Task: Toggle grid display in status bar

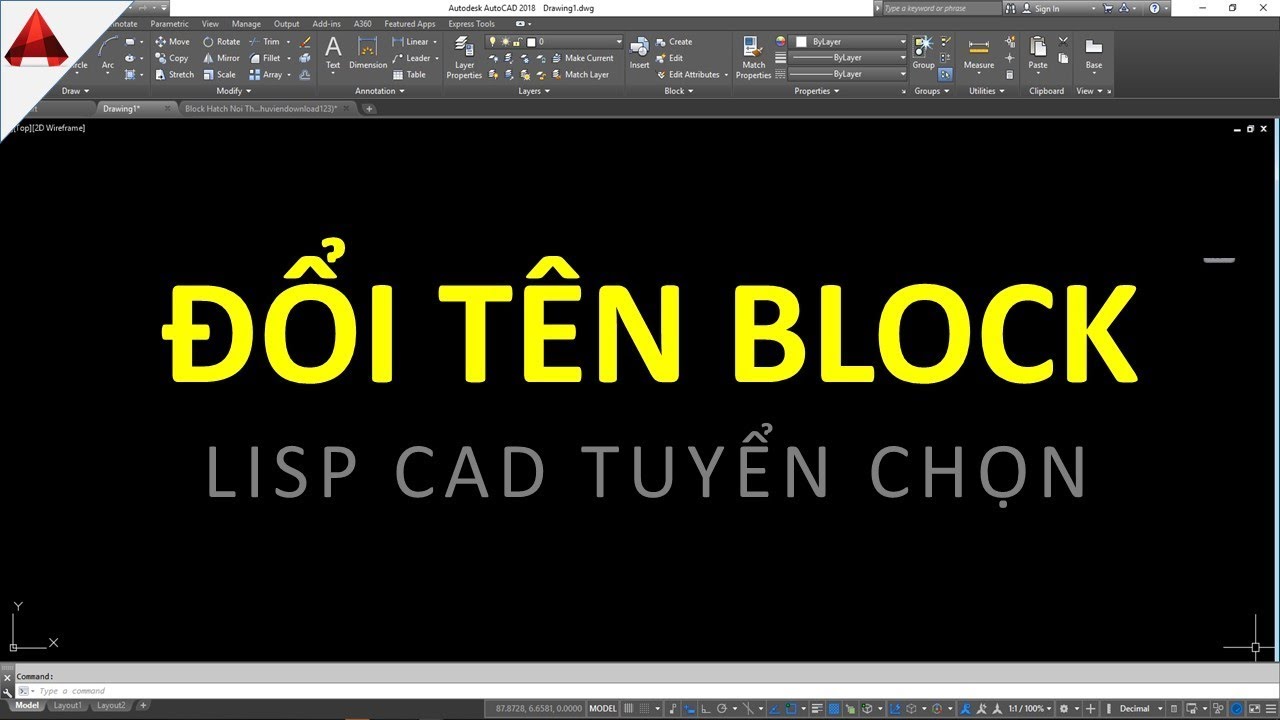Action: point(626,708)
